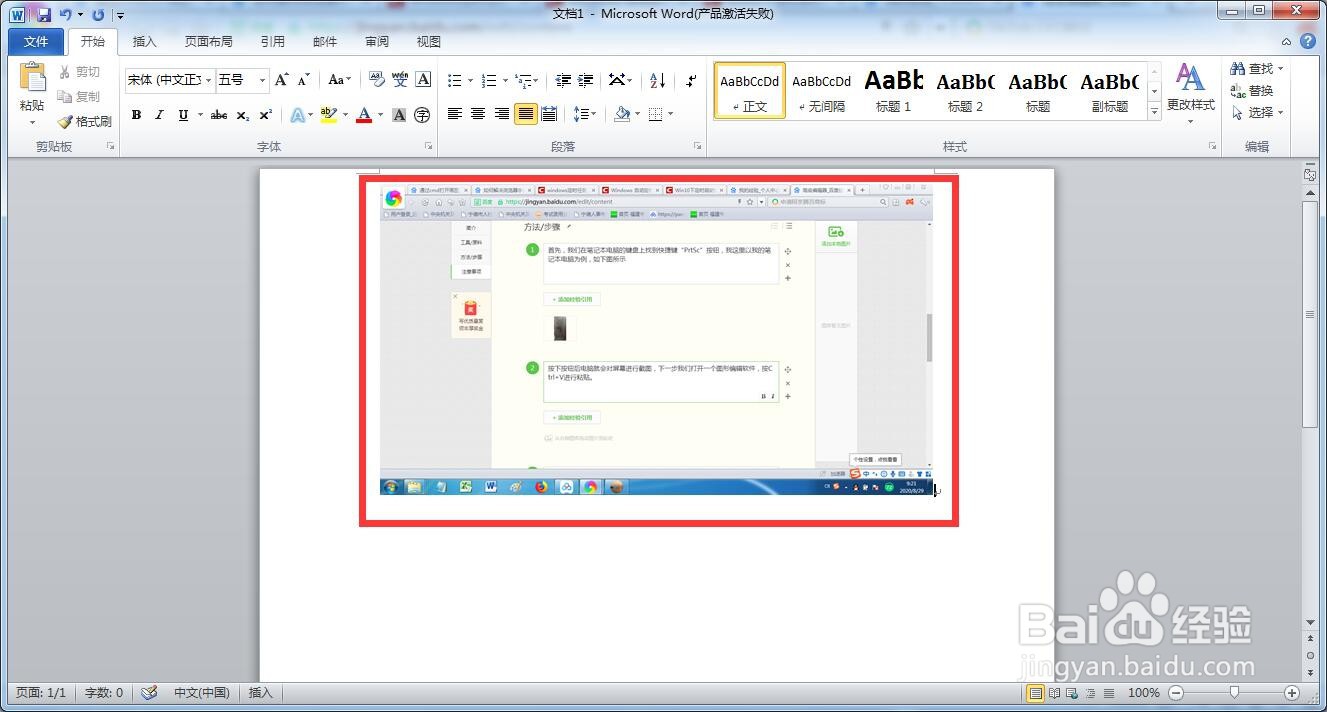Image resolution: width=1327 pixels, height=712 pixels.
Task: Switch to Draft view in status bar
Action: 1109,693
